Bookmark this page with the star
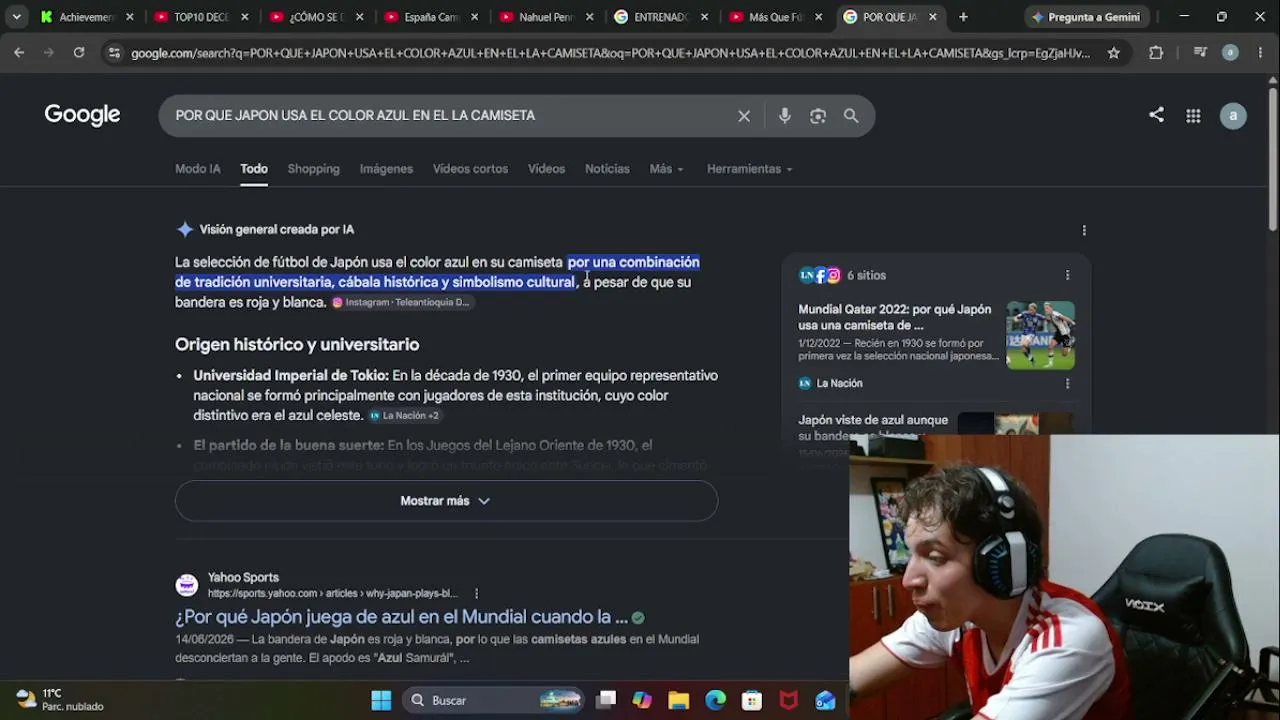Image resolution: width=1280 pixels, height=720 pixels. 1113,53
